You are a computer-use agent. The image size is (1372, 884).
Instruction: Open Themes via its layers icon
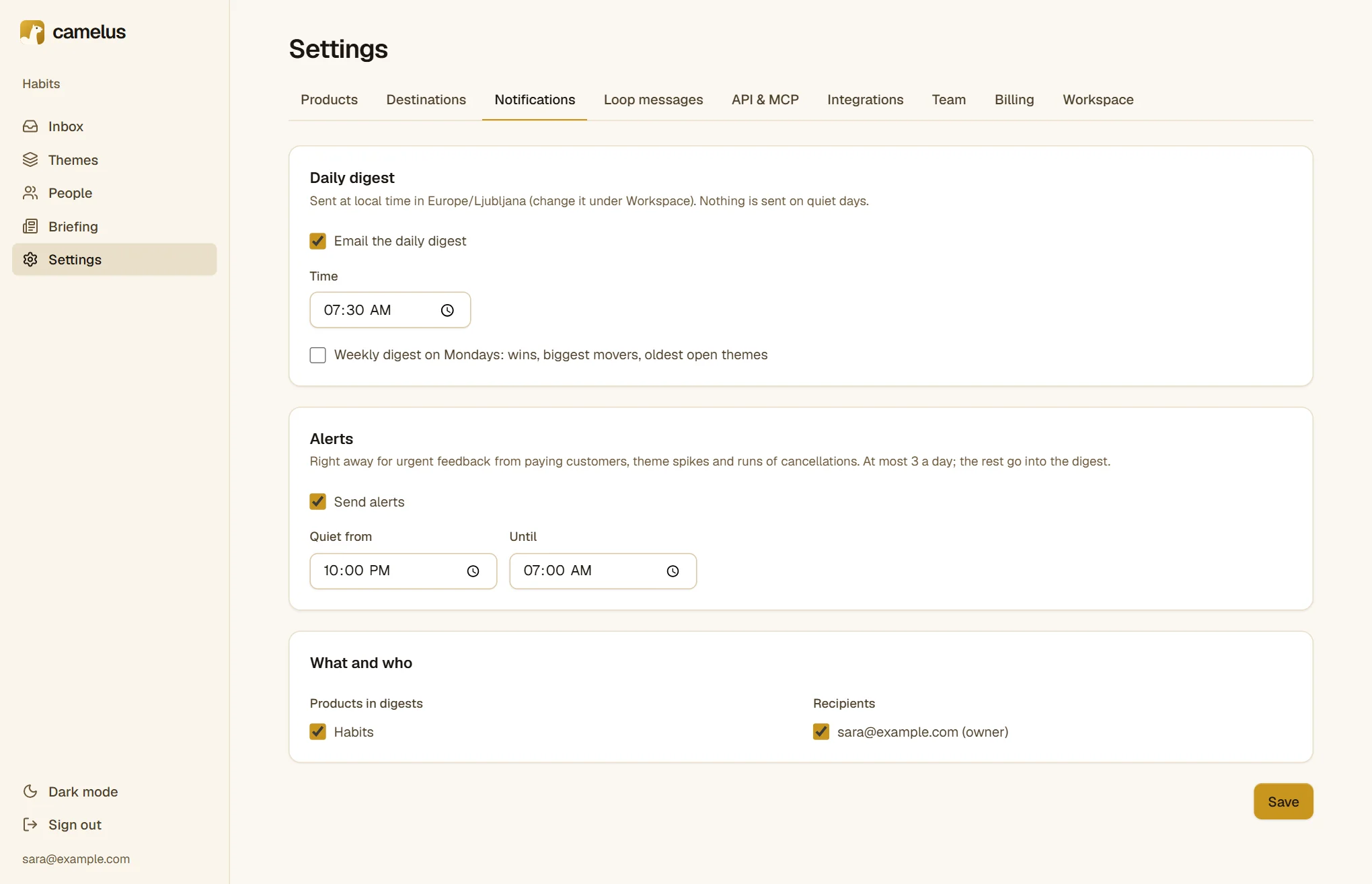(30, 159)
